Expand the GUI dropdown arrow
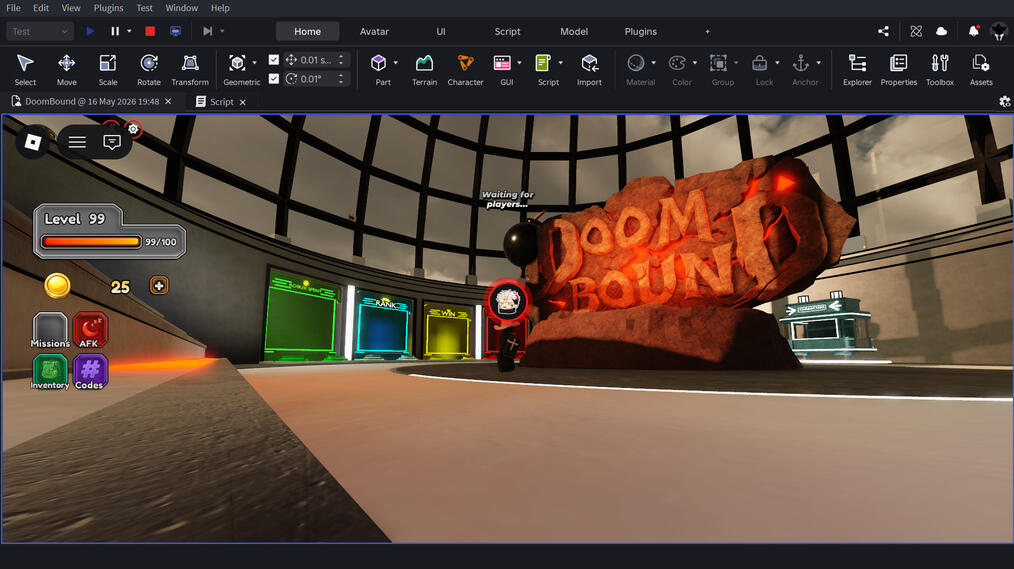 click(519, 63)
